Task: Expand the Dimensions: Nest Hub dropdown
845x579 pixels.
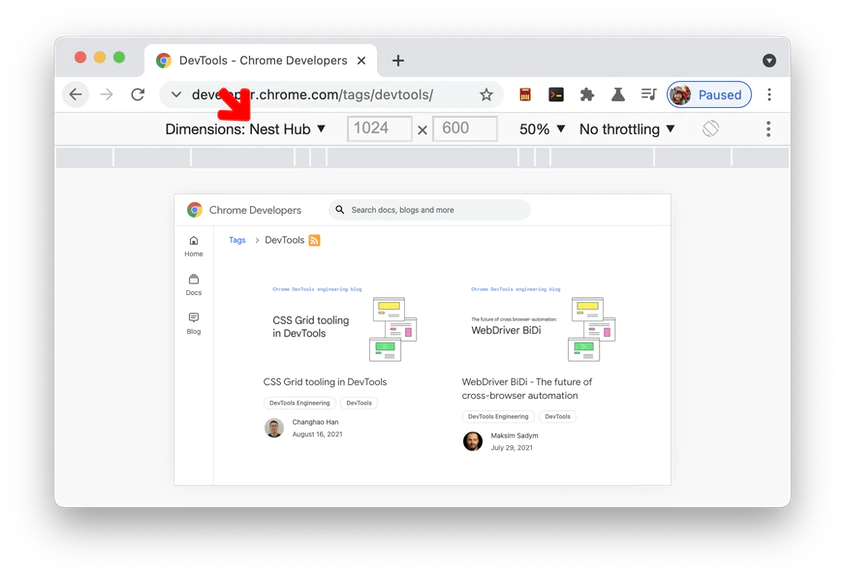Action: [245, 129]
